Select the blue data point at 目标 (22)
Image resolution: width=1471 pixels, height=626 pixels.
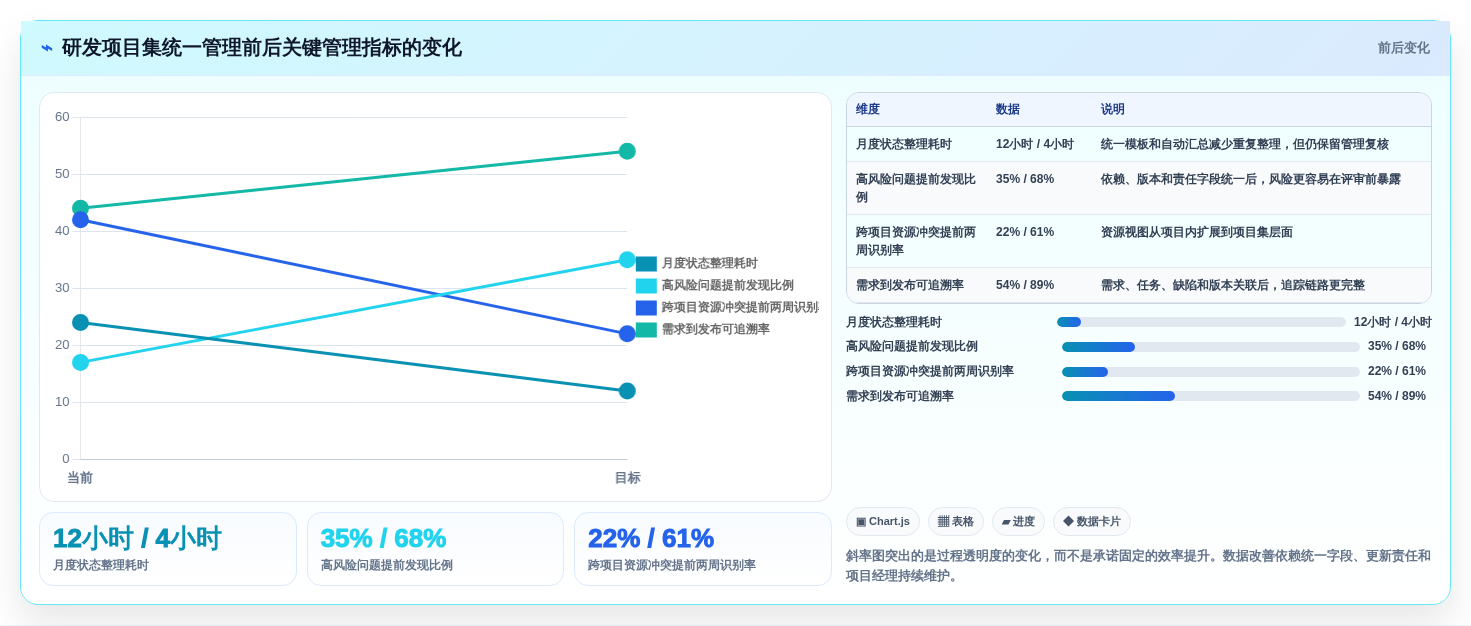[x=627, y=334]
